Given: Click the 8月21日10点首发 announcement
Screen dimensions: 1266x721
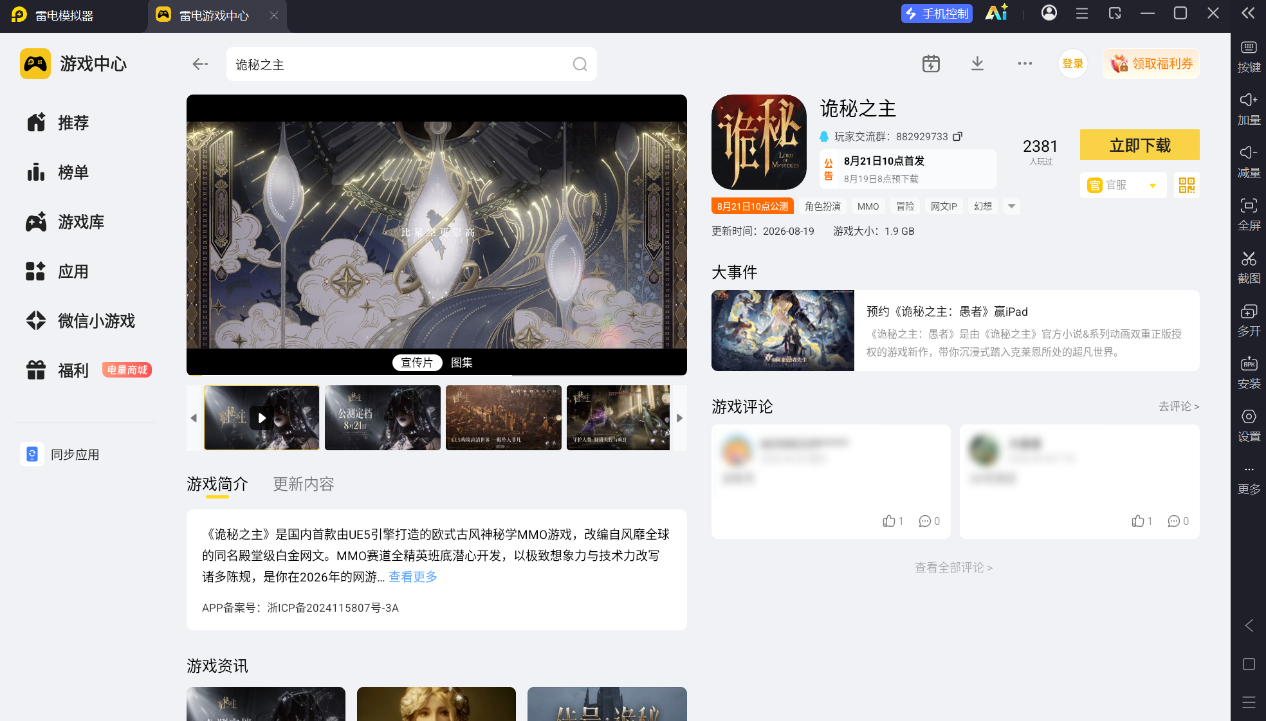Looking at the screenshot, I should tap(908, 169).
